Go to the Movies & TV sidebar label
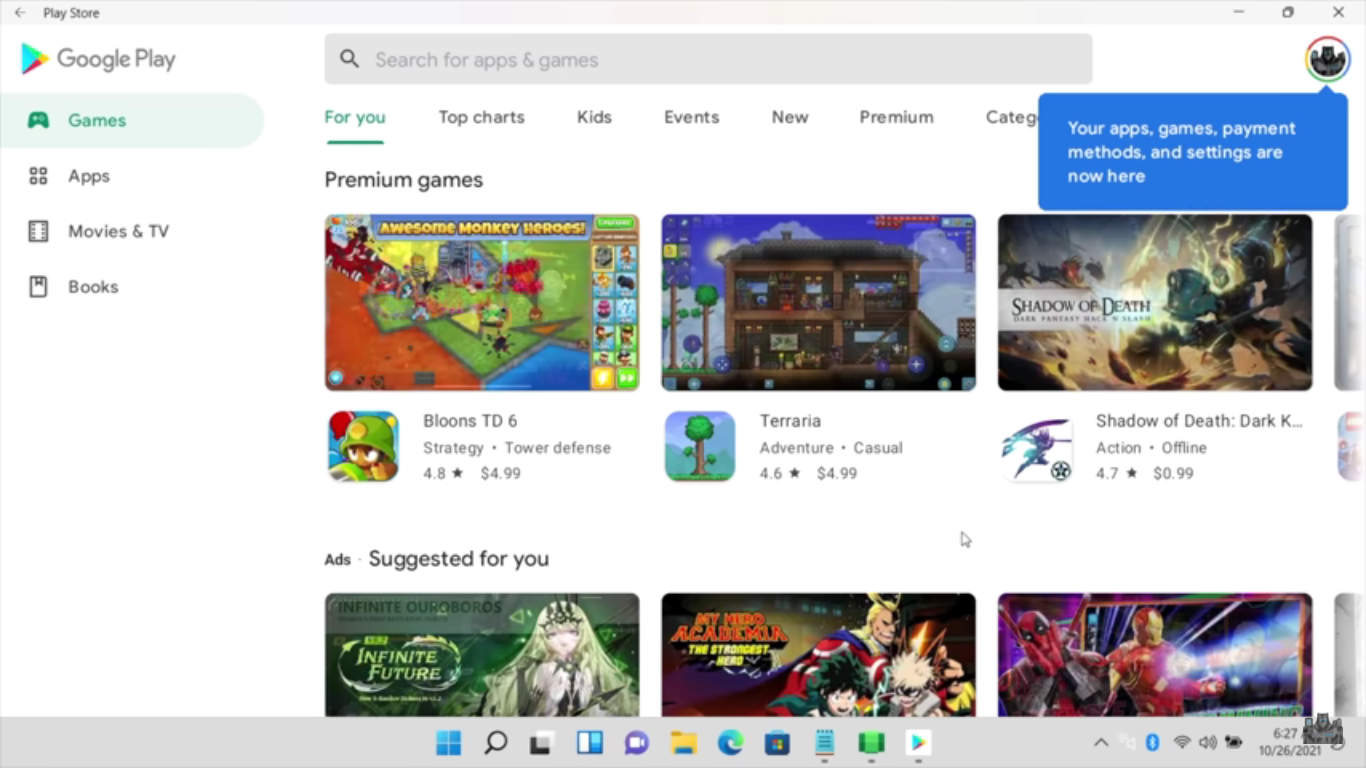Image resolution: width=1366 pixels, height=768 pixels. point(118,231)
